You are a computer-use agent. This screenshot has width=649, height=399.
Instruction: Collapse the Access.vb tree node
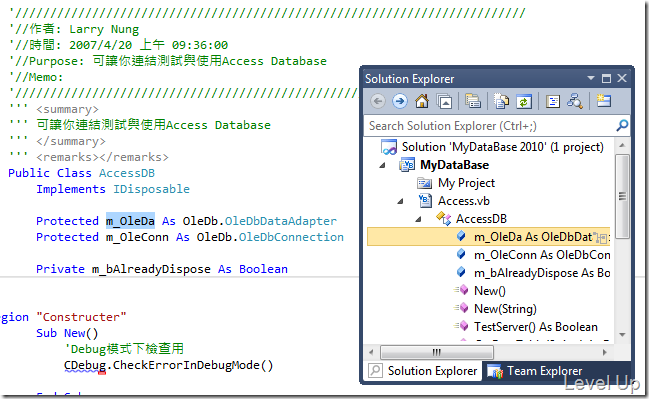tap(400, 201)
